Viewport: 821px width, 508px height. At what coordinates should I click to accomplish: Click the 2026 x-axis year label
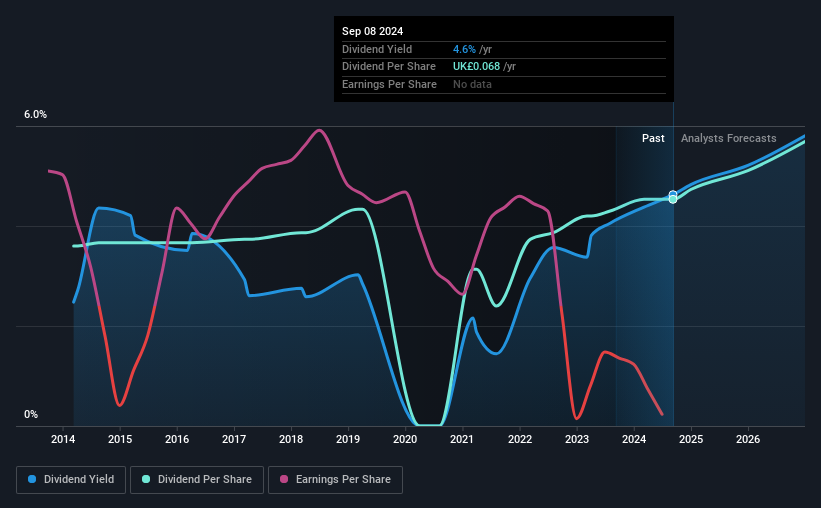click(748, 439)
